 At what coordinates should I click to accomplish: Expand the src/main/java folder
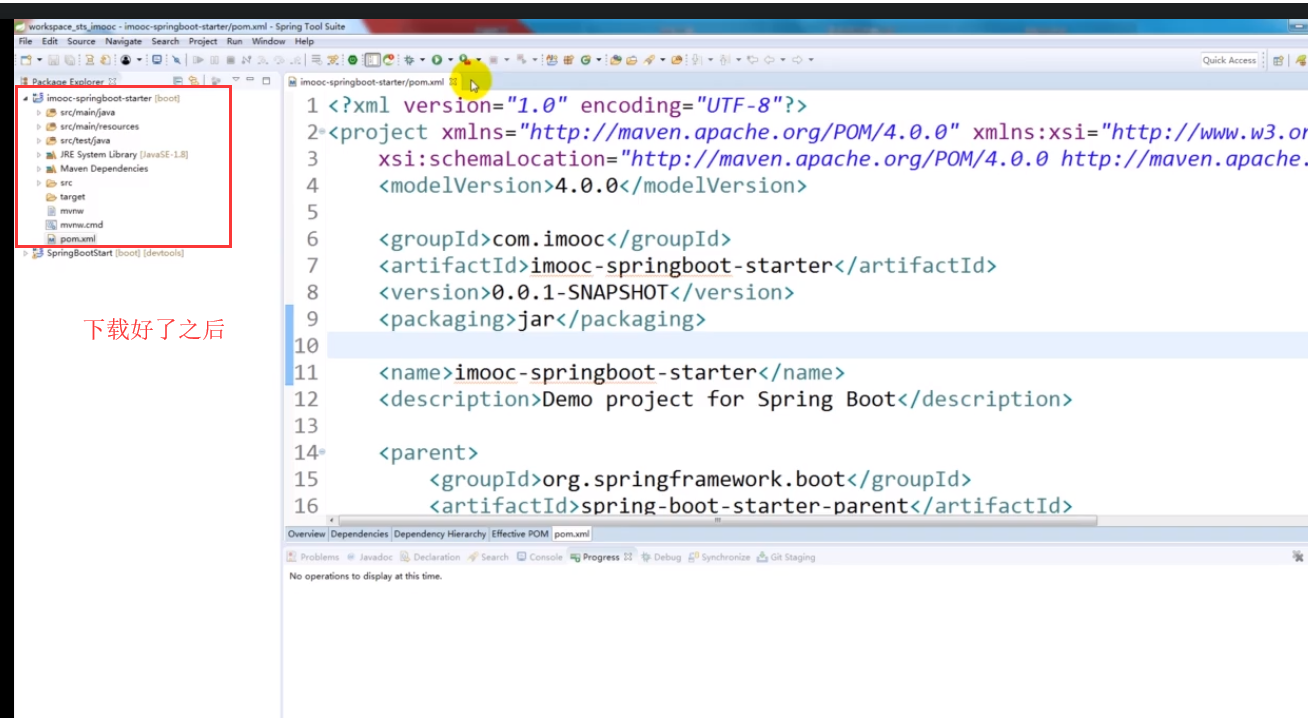39,113
